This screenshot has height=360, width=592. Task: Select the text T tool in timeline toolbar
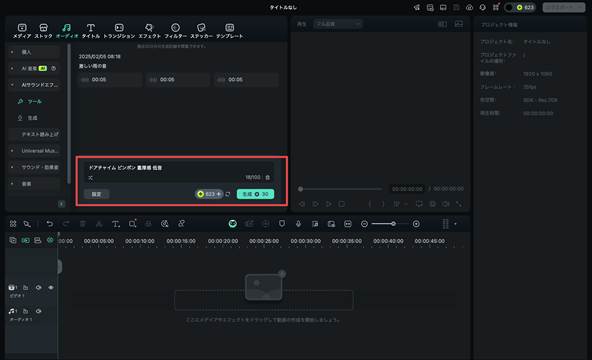click(116, 224)
